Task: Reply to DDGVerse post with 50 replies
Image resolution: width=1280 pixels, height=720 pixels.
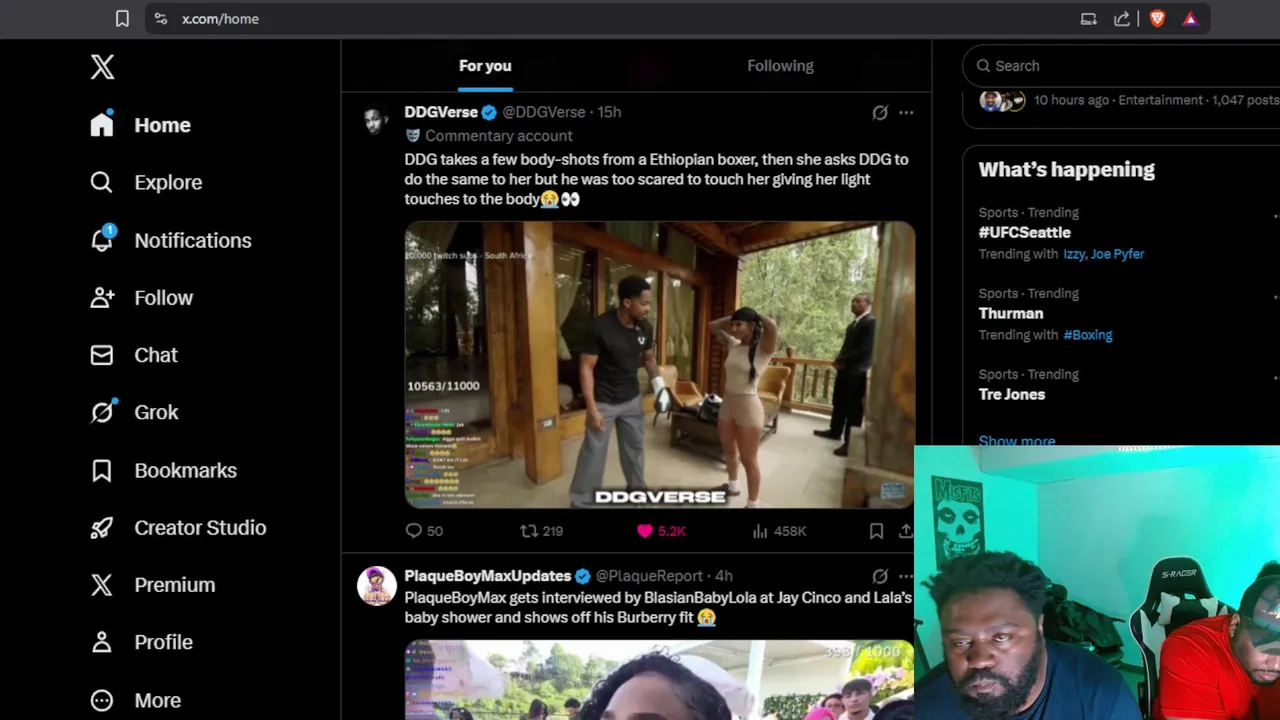Action: pos(424,531)
